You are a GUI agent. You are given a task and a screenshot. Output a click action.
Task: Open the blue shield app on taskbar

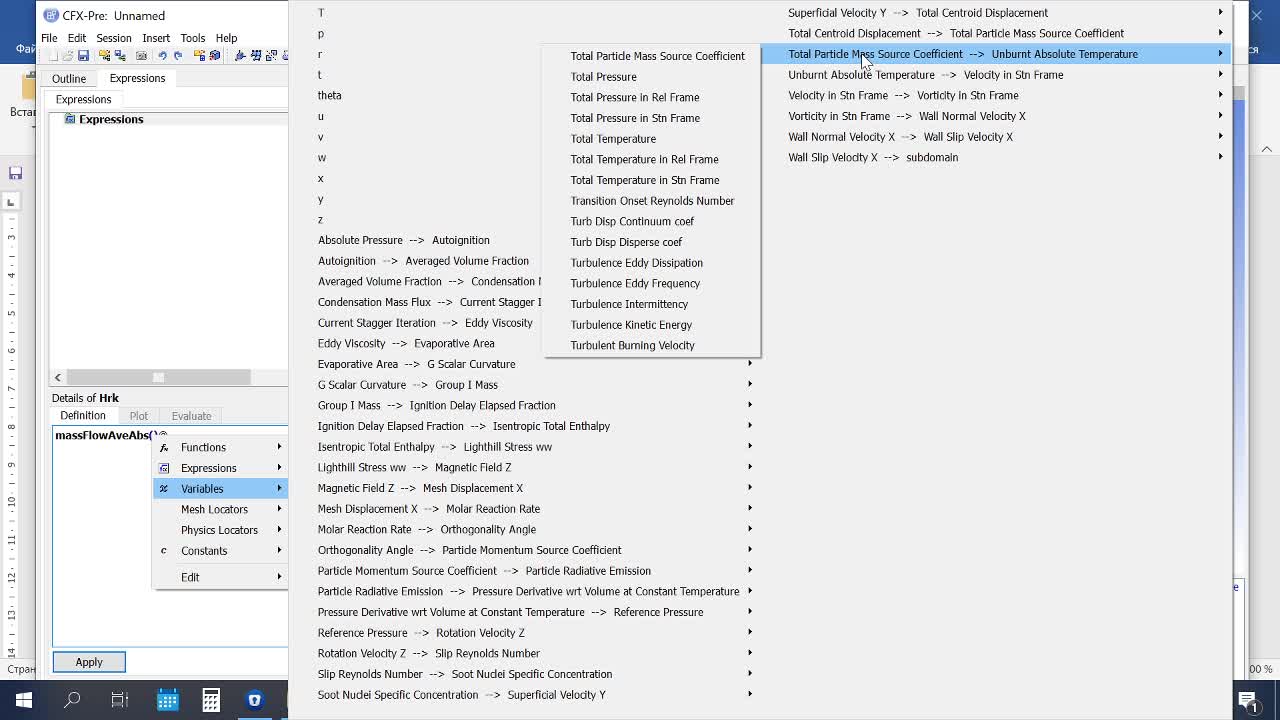[255, 700]
